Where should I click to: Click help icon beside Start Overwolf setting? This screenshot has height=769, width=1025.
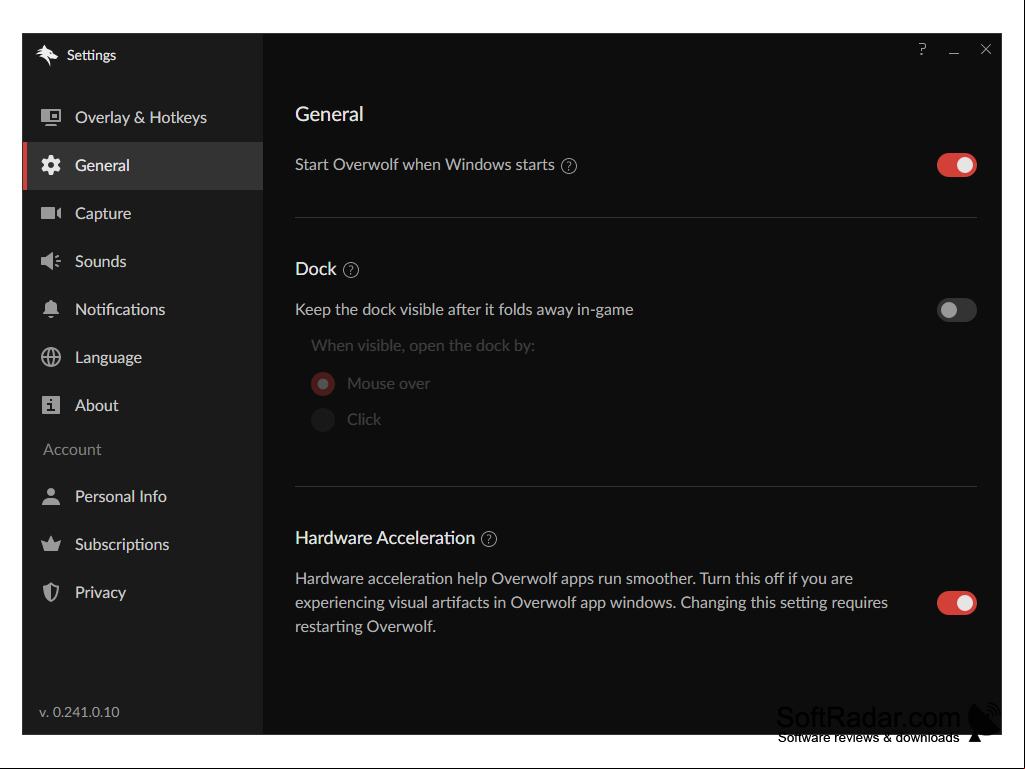coord(569,166)
